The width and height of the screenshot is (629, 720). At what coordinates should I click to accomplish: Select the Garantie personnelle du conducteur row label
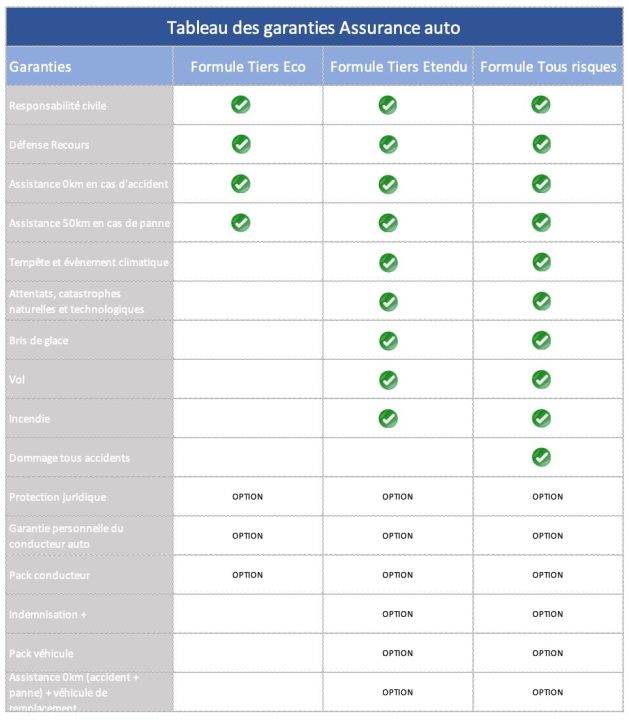[x=66, y=535]
